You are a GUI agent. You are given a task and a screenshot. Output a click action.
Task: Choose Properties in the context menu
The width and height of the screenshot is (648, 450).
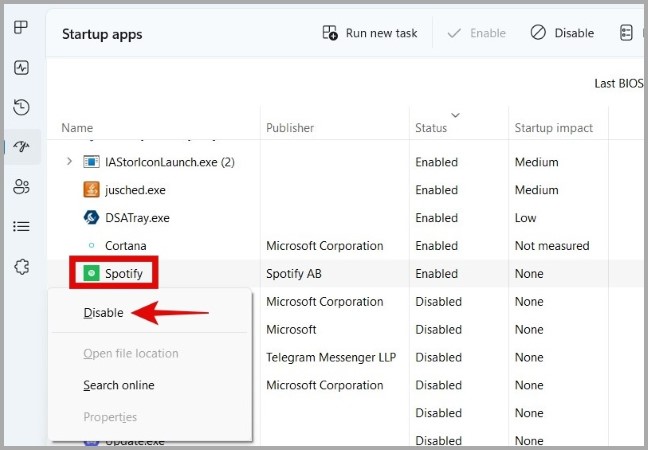coord(110,417)
